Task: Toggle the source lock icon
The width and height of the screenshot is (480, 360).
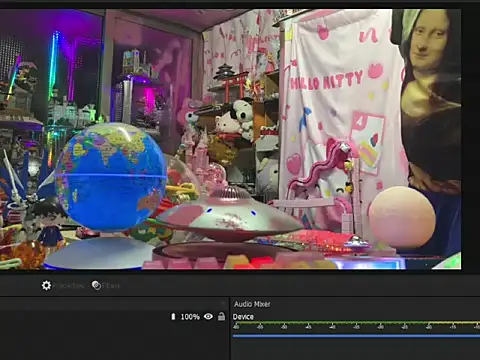Action: coord(221,316)
